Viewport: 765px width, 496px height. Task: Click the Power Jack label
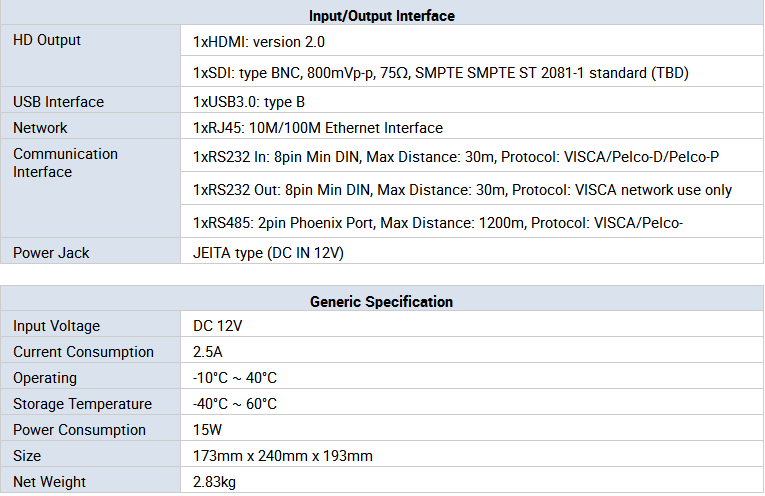pyautogui.click(x=51, y=253)
